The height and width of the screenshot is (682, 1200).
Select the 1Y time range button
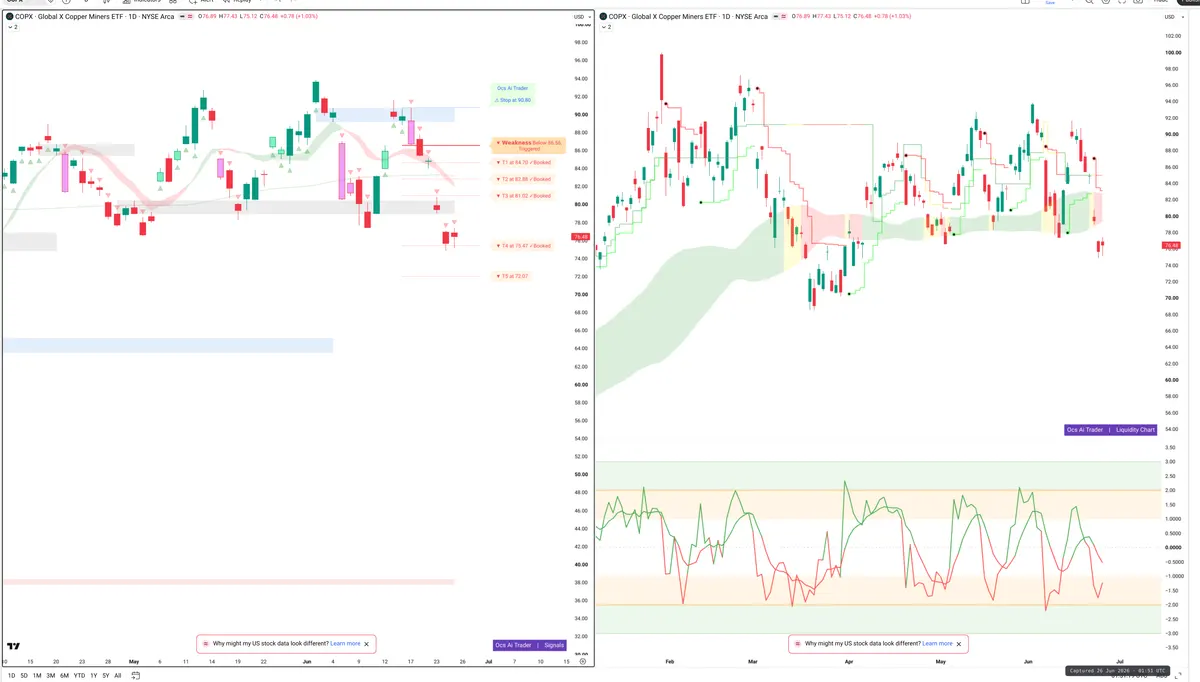point(93,676)
